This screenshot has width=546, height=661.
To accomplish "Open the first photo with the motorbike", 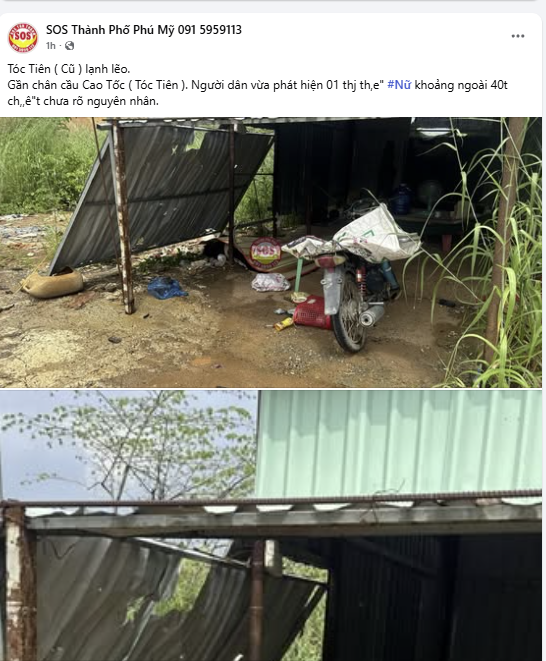I will 271,252.
